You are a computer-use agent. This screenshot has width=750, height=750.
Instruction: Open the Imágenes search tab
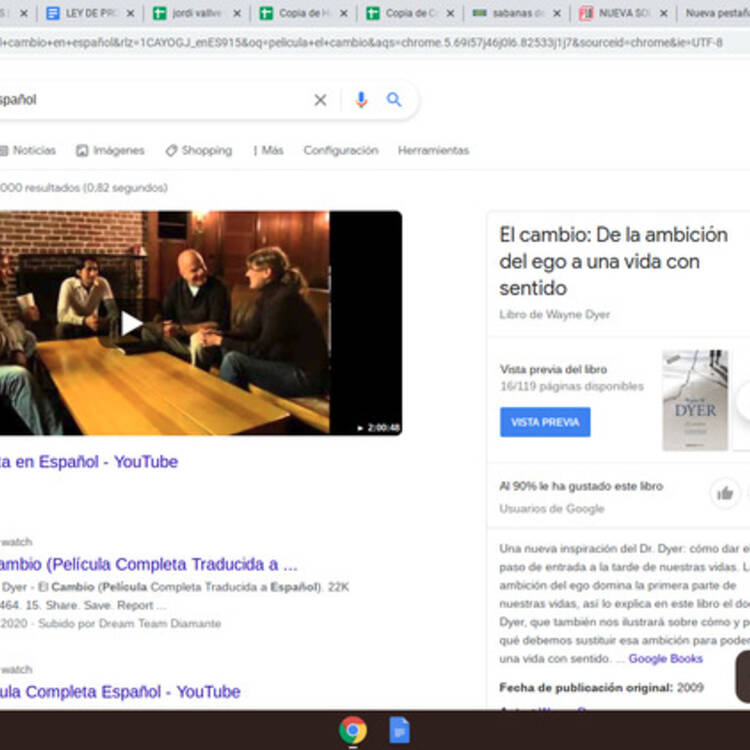[110, 151]
